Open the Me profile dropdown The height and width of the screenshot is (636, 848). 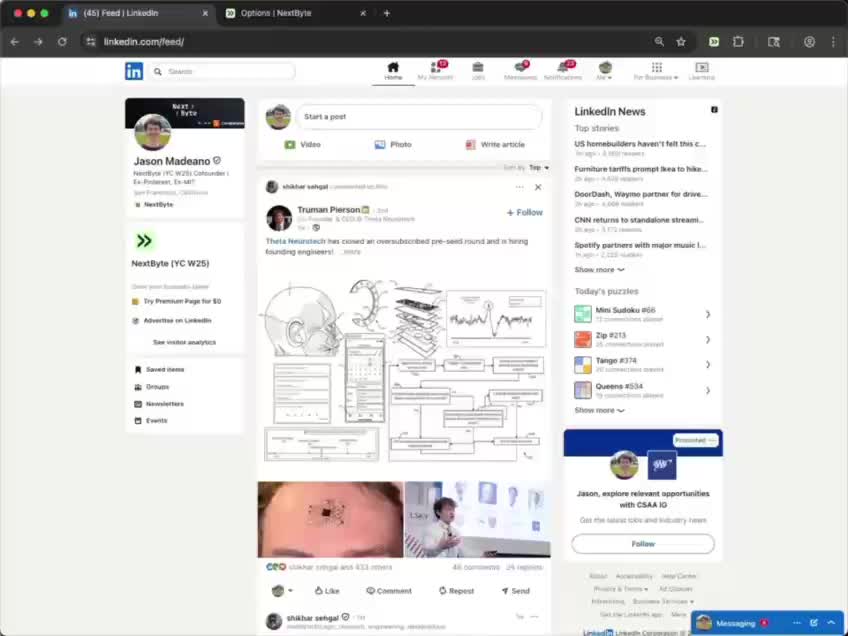point(605,68)
